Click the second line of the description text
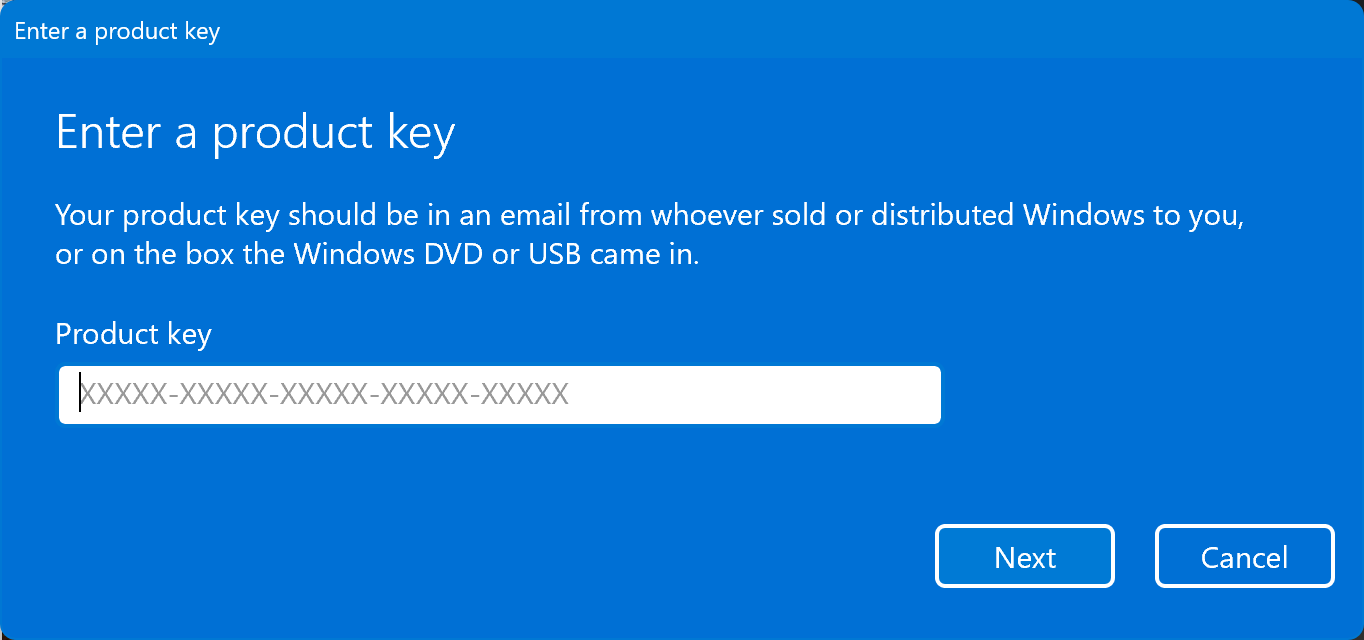The image size is (1364, 640). (x=377, y=254)
